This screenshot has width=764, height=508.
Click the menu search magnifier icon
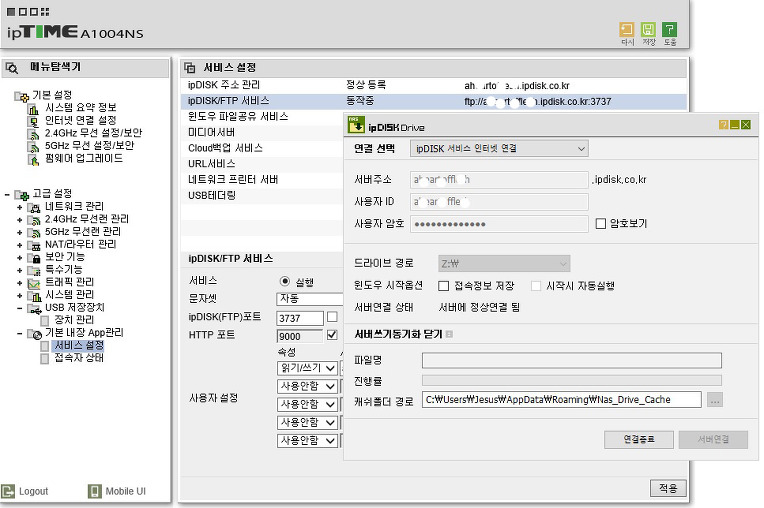click(x=12, y=68)
